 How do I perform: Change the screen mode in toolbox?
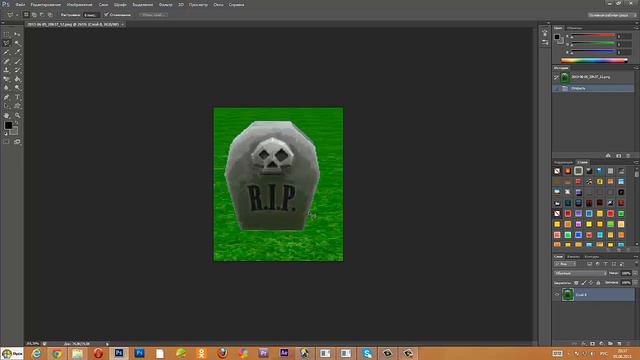click(x=17, y=142)
